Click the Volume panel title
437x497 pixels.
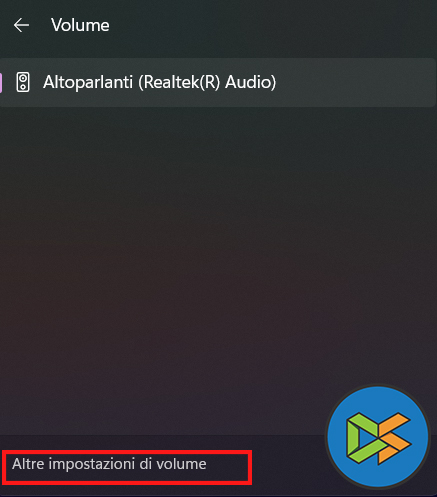80,25
